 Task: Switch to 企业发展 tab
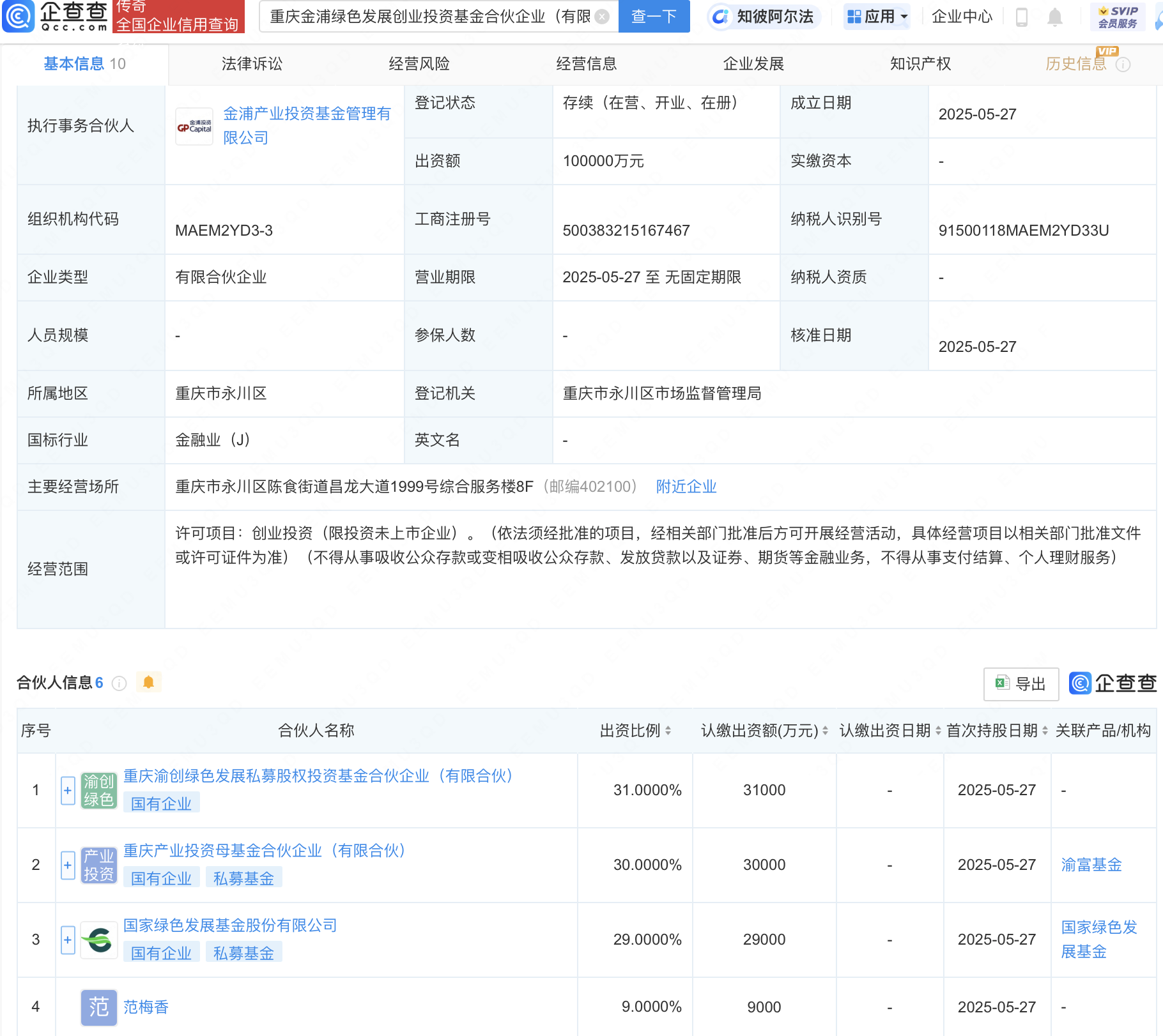[x=753, y=64]
